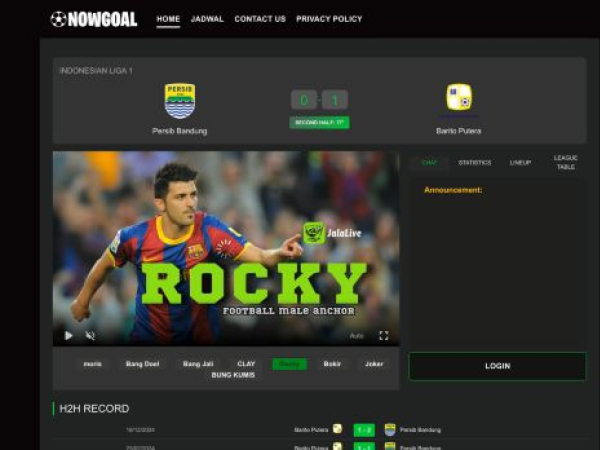Open the JADWAL menu item
The image size is (600, 450).
coord(207,19)
